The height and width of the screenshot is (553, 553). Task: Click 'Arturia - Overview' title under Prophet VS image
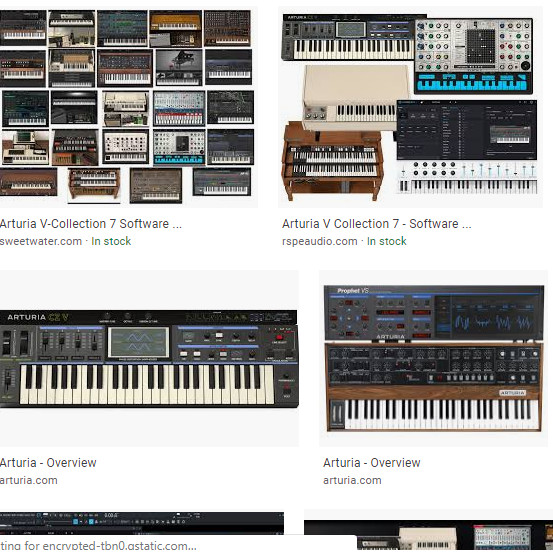[372, 463]
